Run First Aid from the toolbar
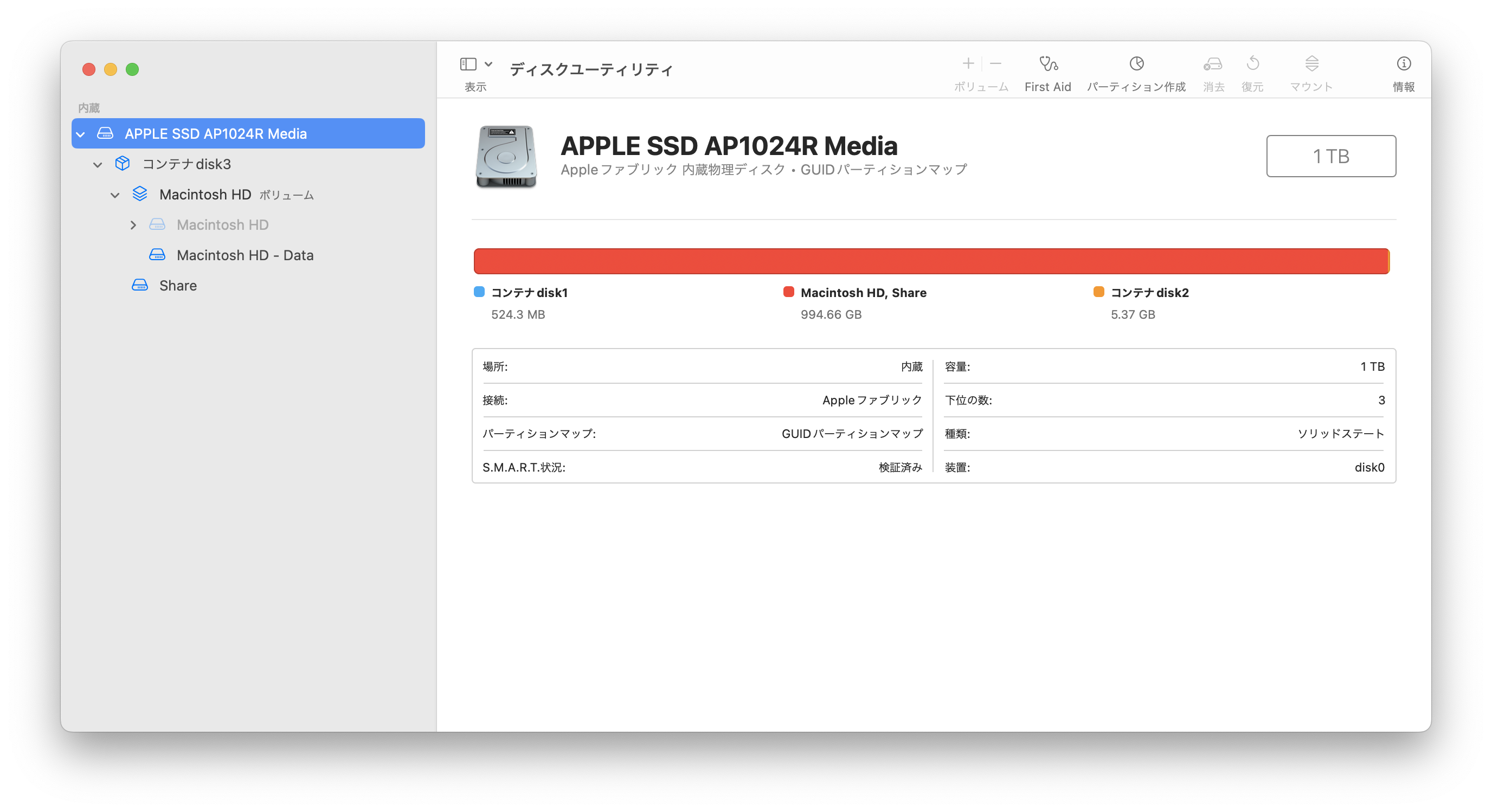The image size is (1492, 812). coord(1047,64)
